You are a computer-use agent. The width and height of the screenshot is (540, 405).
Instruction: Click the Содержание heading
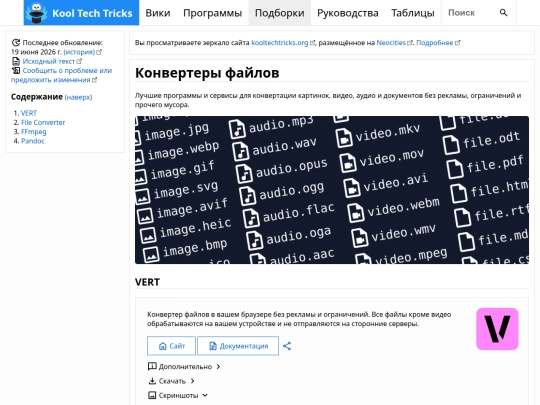click(x=37, y=97)
